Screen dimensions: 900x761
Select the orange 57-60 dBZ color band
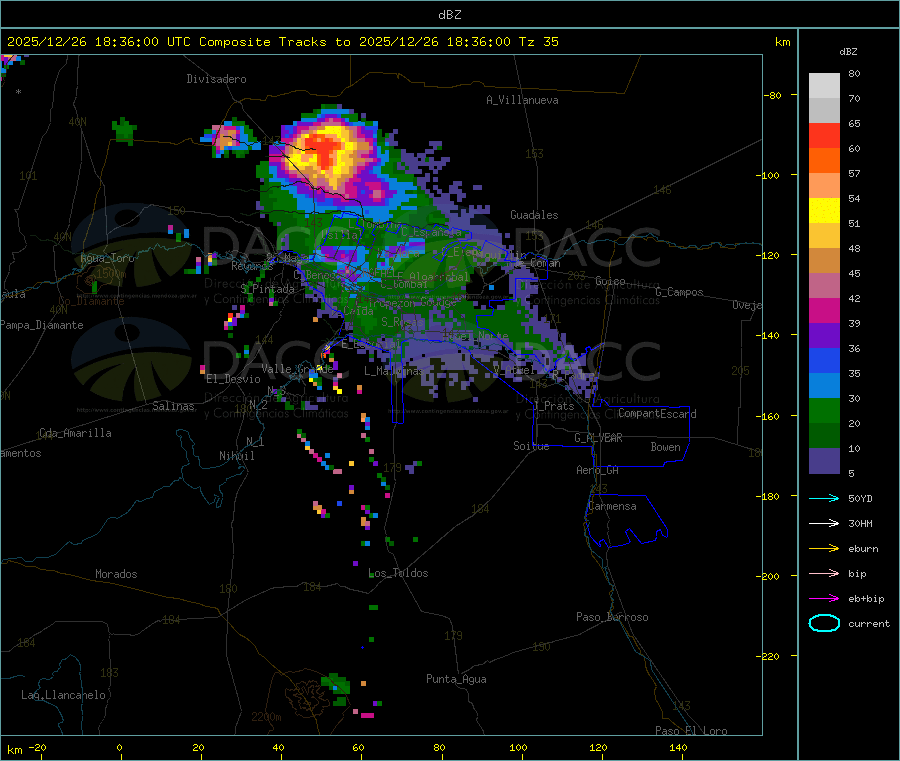pyautogui.click(x=824, y=161)
